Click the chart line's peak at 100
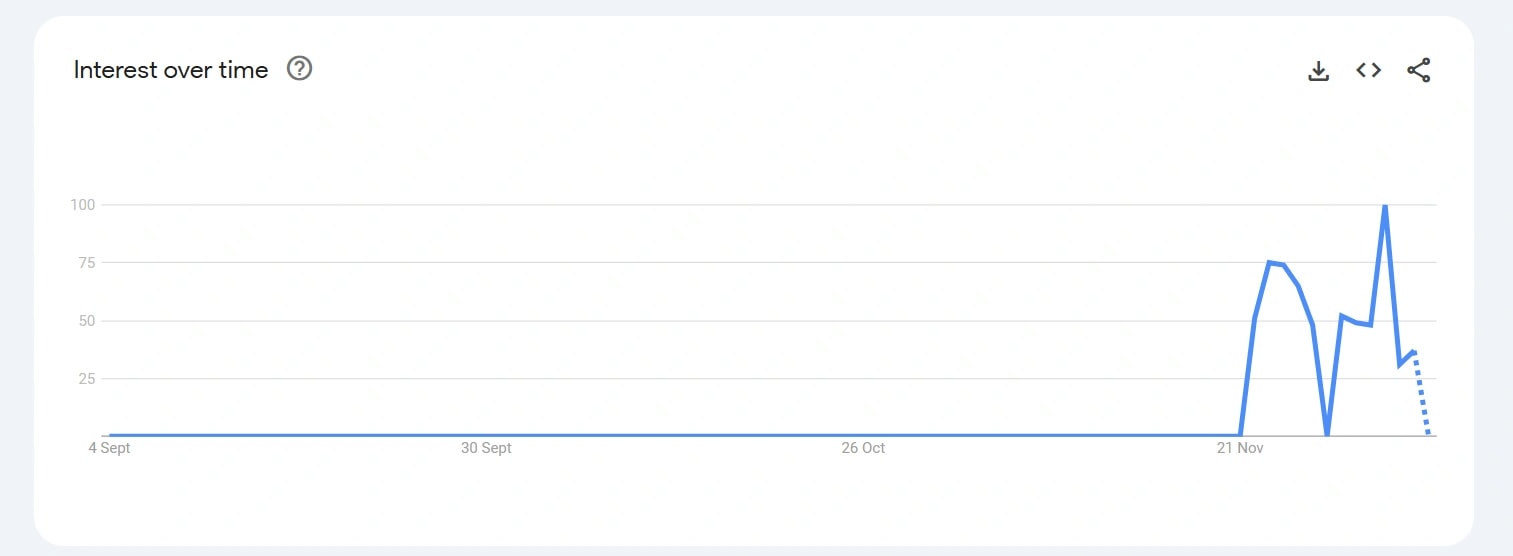Image resolution: width=1513 pixels, height=556 pixels. [x=1384, y=205]
